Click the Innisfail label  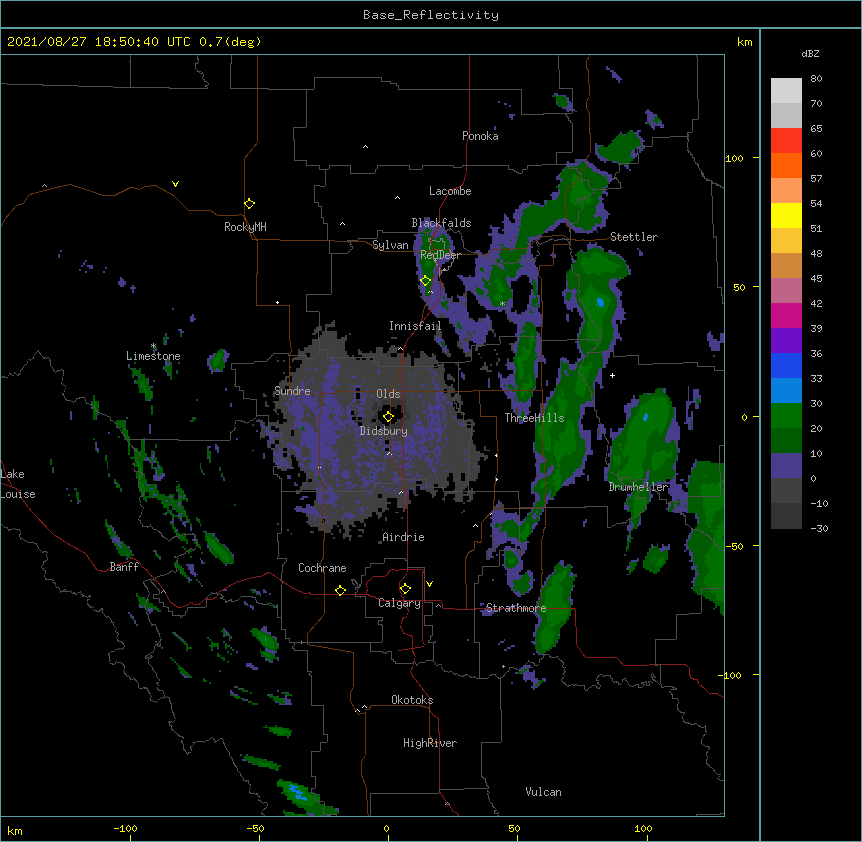coord(415,326)
